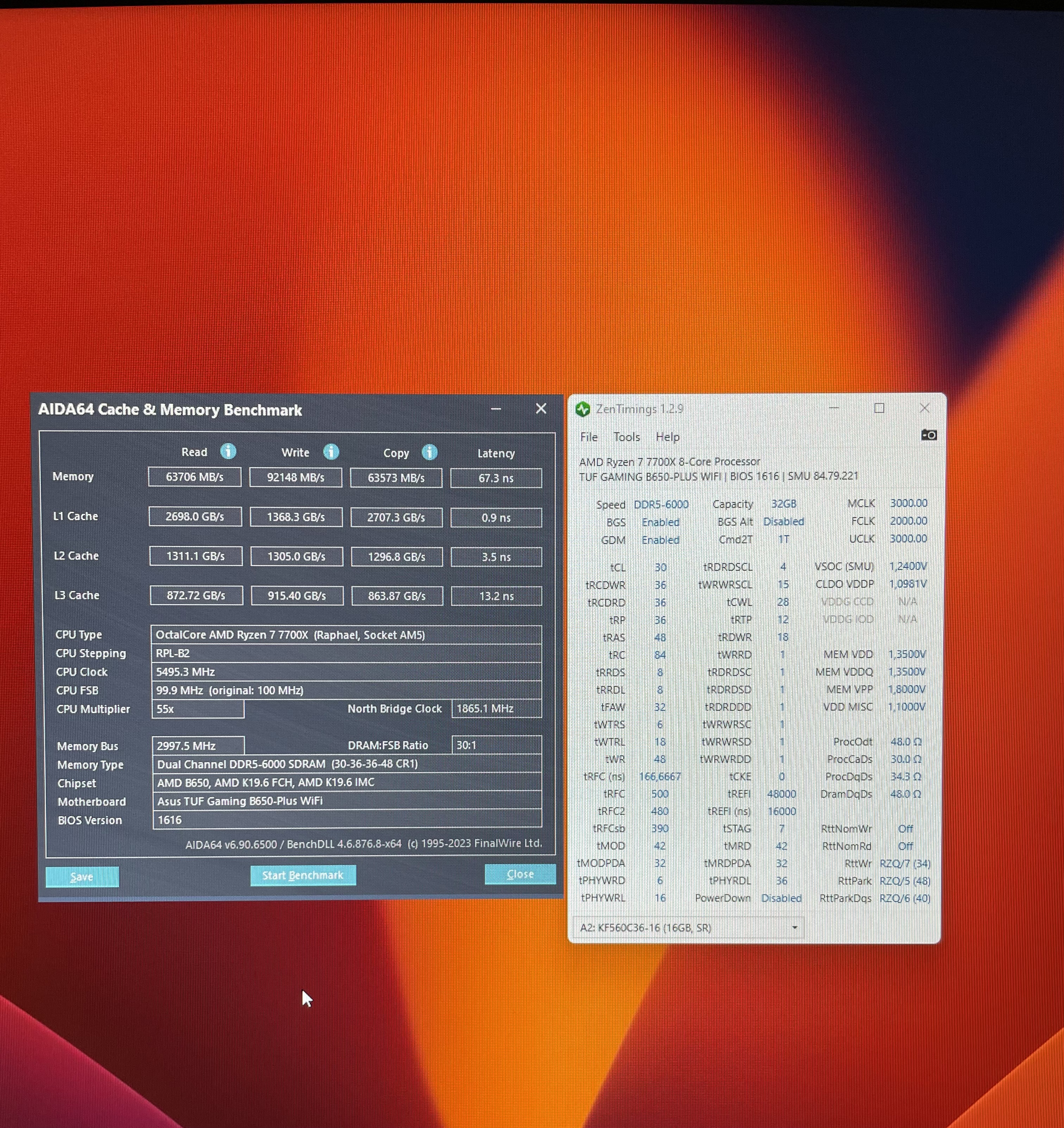Open the File menu in ZenTimings

[x=588, y=437]
